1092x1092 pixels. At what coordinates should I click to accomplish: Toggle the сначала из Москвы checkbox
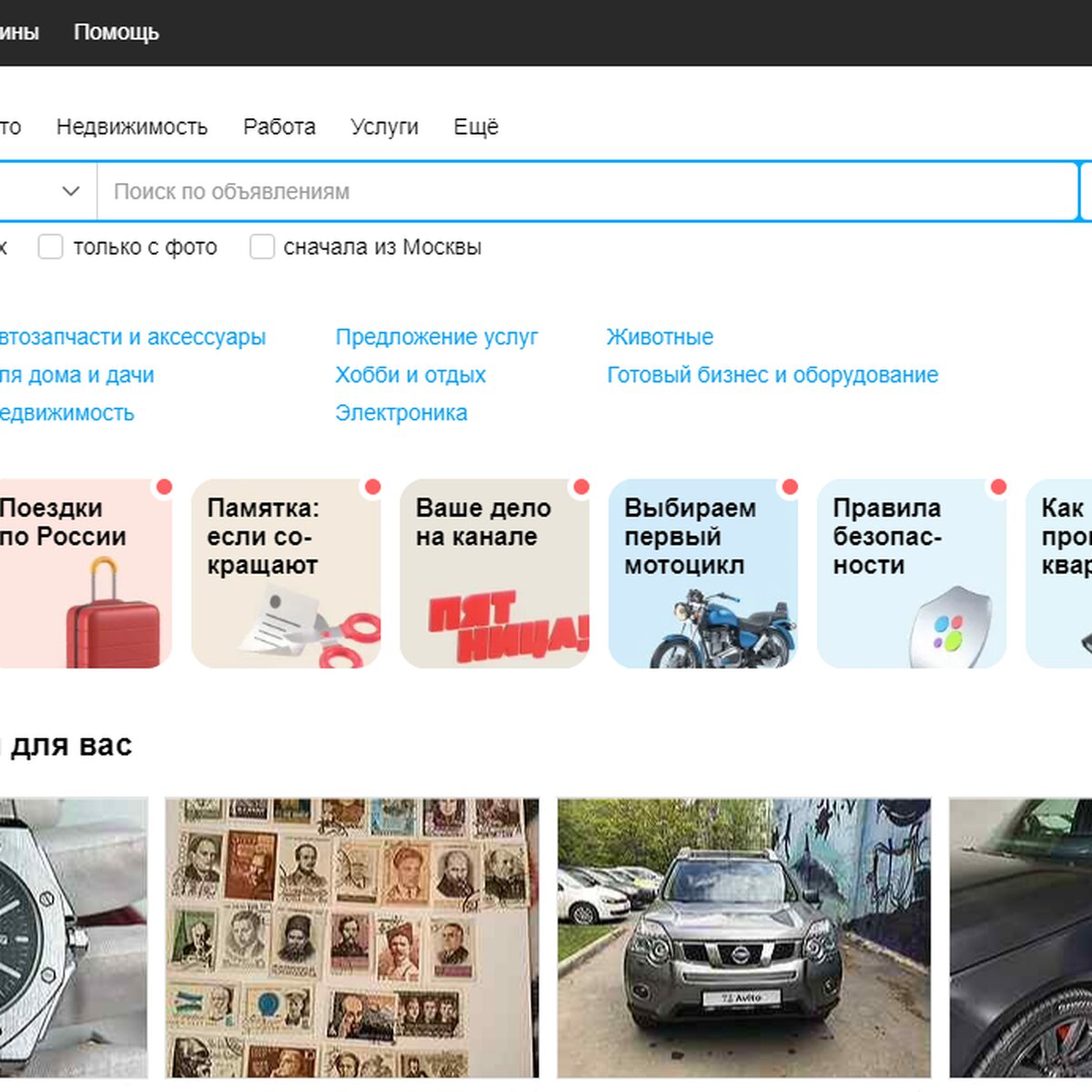pyautogui.click(x=262, y=247)
